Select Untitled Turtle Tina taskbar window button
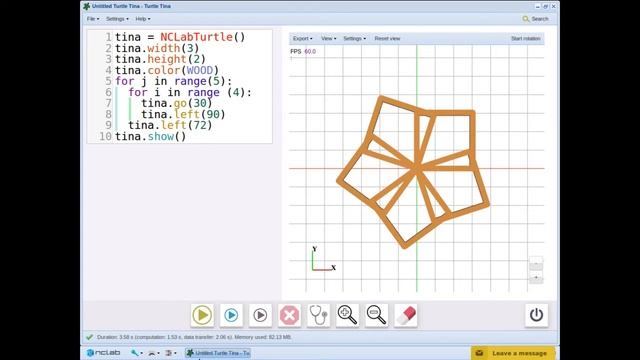Screen dimensions: 640x360 (218, 353)
